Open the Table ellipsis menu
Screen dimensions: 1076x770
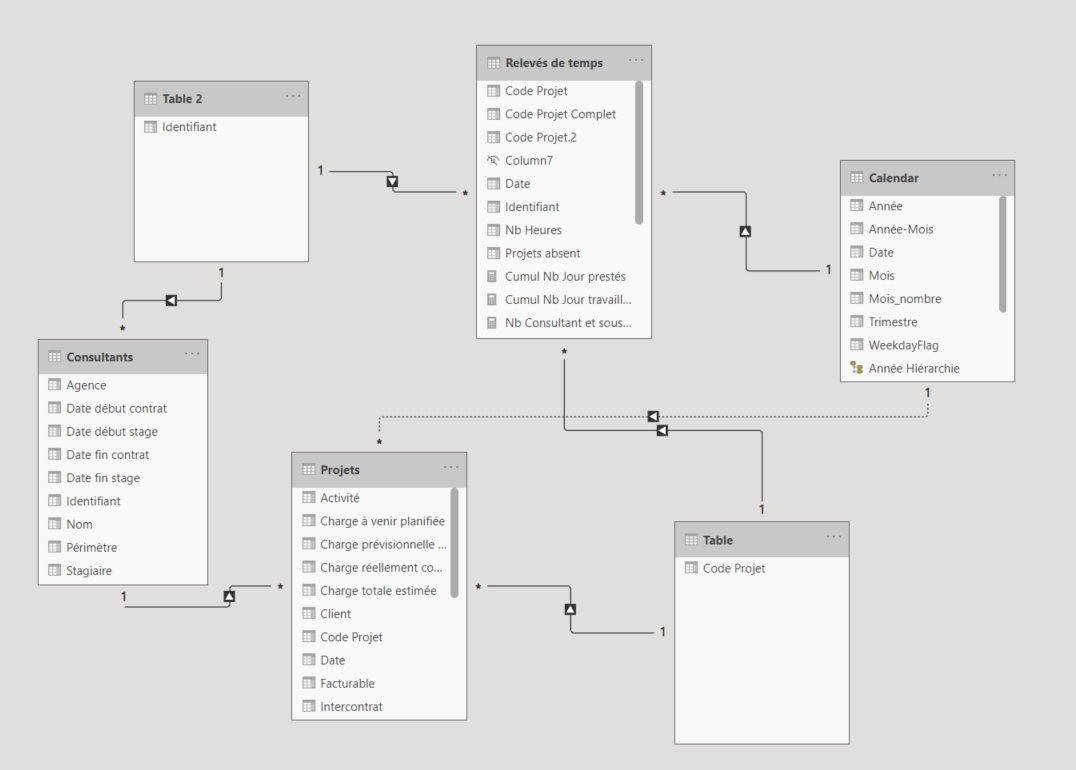pos(834,537)
